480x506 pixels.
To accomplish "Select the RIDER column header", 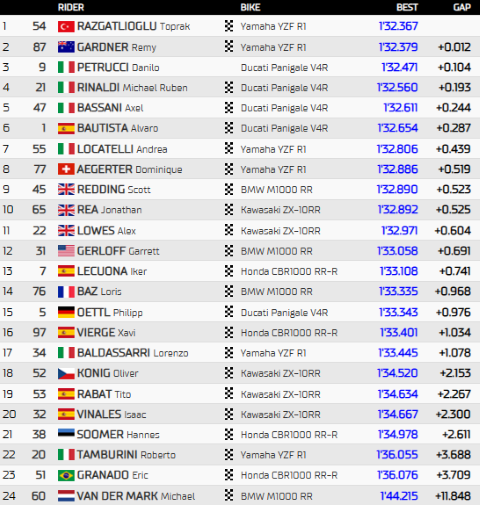I will click(x=71, y=7).
